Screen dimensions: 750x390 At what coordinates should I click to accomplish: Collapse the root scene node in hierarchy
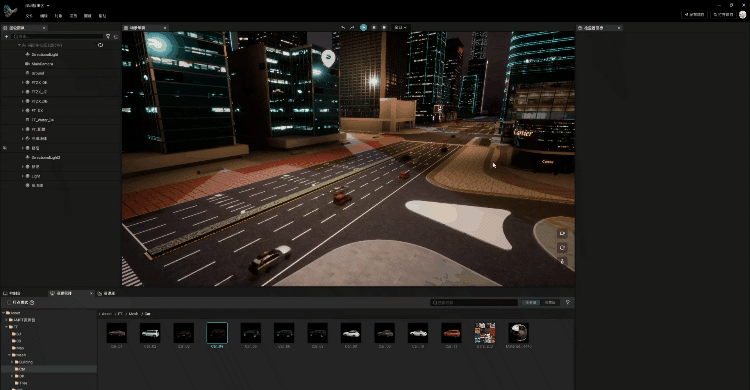(x=19, y=45)
